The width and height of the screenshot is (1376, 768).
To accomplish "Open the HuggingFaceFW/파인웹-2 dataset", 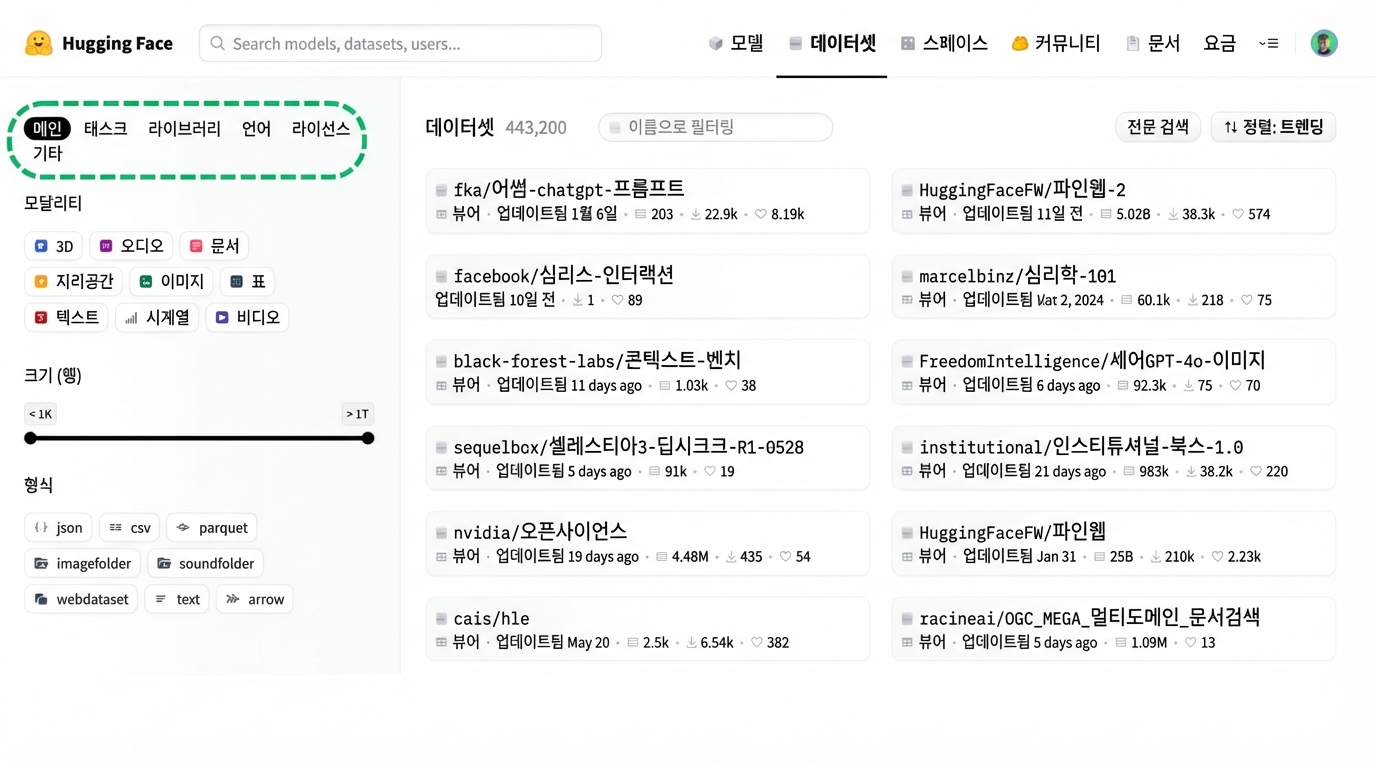I will (1113, 201).
